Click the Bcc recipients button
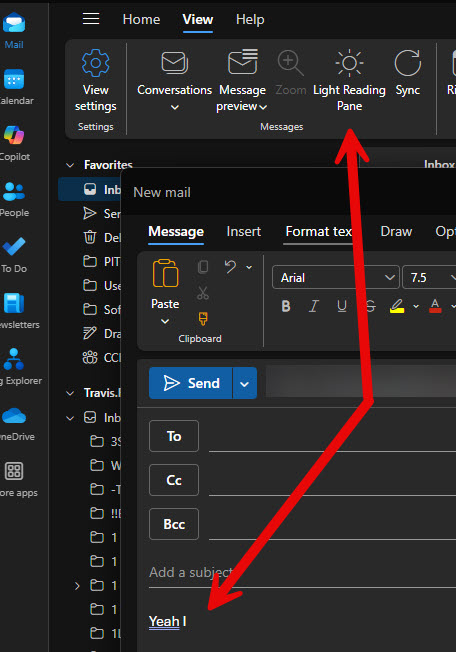Image resolution: width=456 pixels, height=652 pixels. [174, 524]
